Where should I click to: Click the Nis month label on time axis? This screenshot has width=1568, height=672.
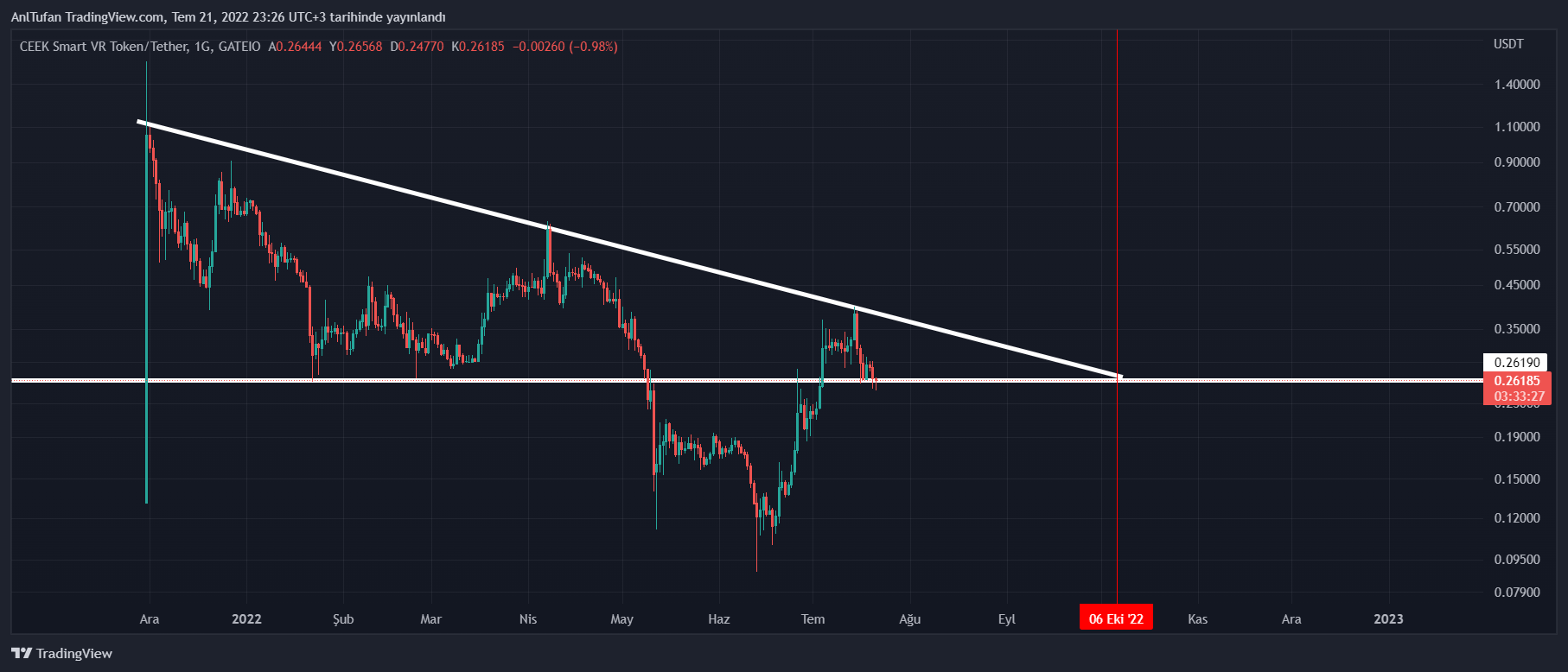tap(527, 618)
